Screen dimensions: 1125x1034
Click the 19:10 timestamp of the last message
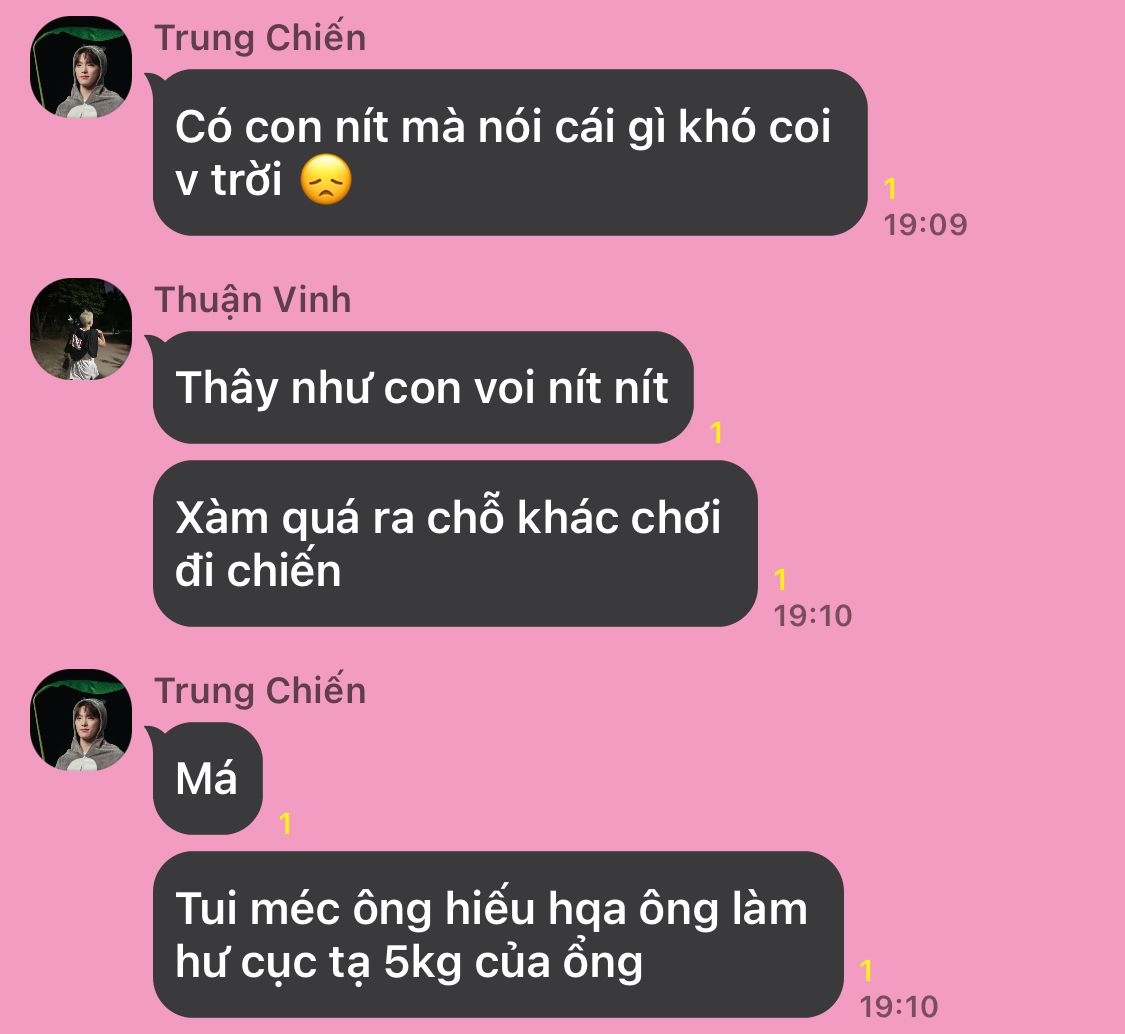[899, 1007]
